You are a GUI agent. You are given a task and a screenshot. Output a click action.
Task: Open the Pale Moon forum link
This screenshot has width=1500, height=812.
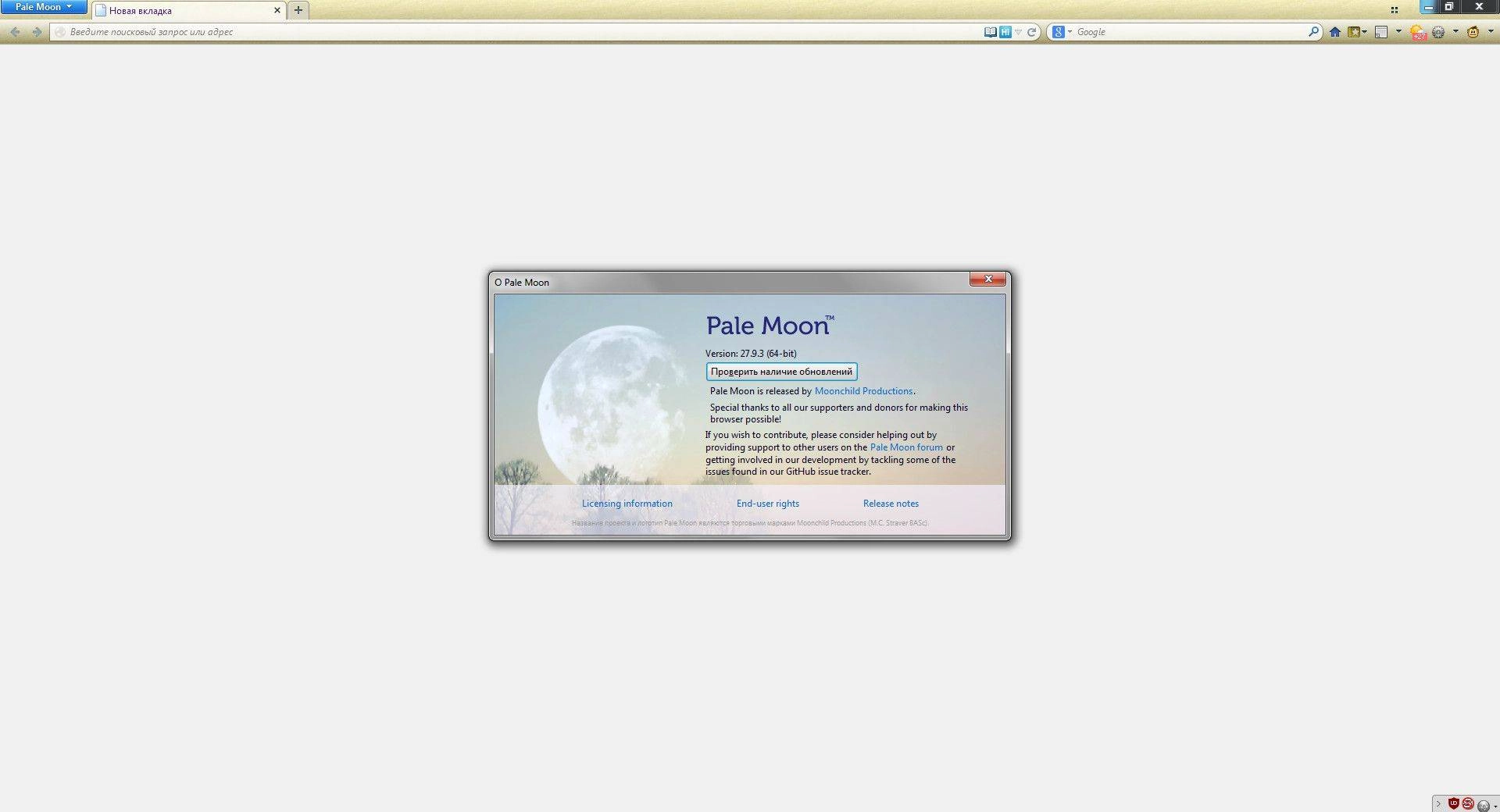(x=906, y=447)
